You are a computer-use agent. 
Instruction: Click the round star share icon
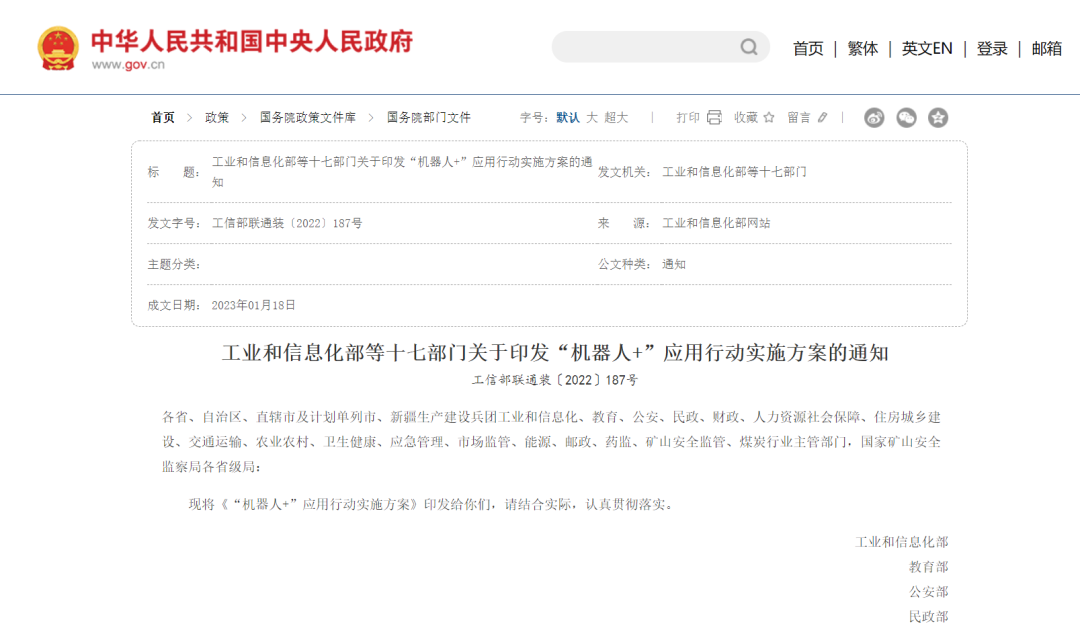coord(938,118)
